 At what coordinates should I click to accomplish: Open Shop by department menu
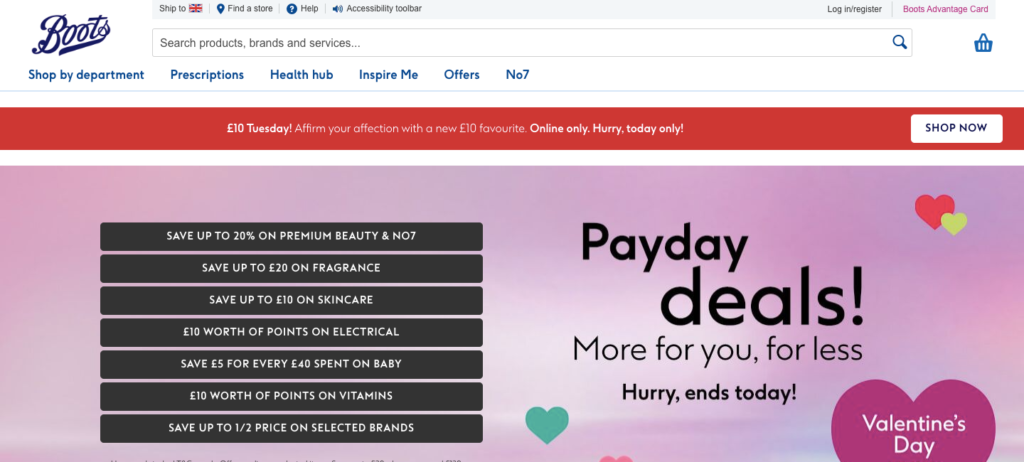(x=86, y=75)
